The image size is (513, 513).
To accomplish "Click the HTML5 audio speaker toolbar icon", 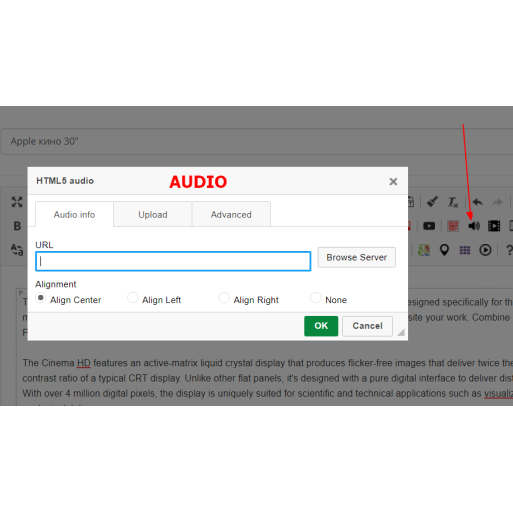I will pos(474,226).
